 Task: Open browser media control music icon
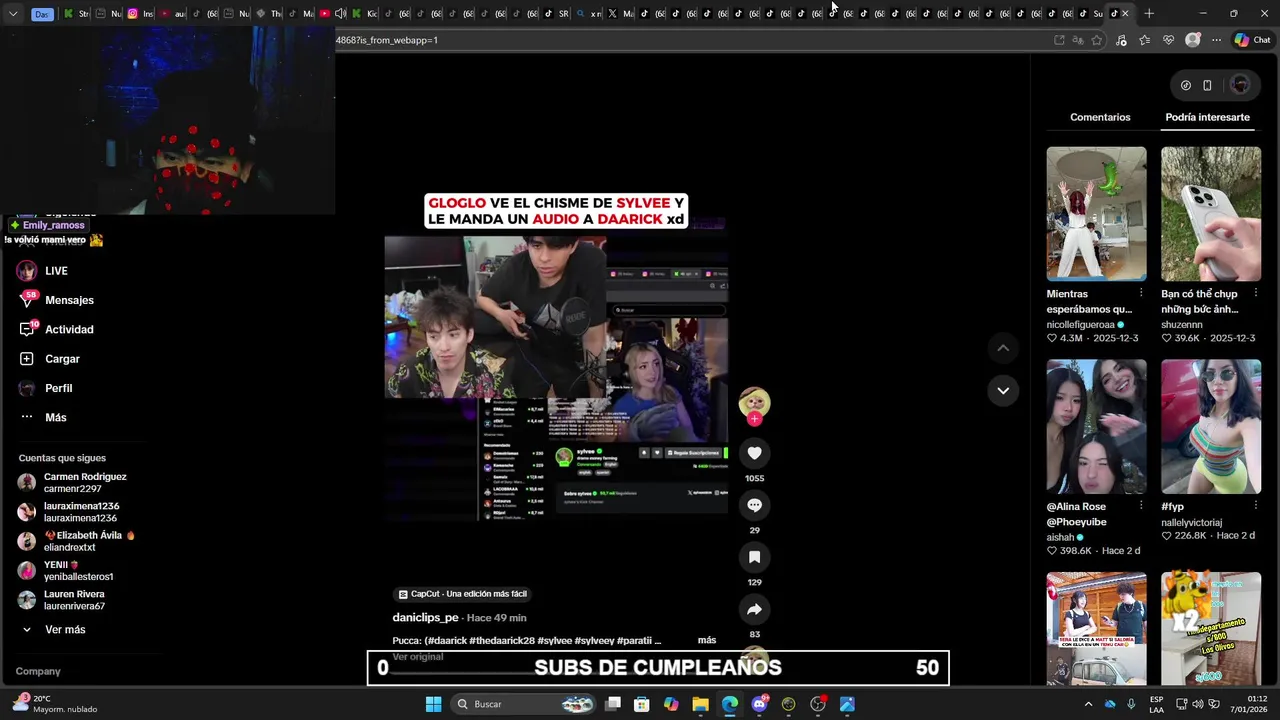click(x=1121, y=40)
